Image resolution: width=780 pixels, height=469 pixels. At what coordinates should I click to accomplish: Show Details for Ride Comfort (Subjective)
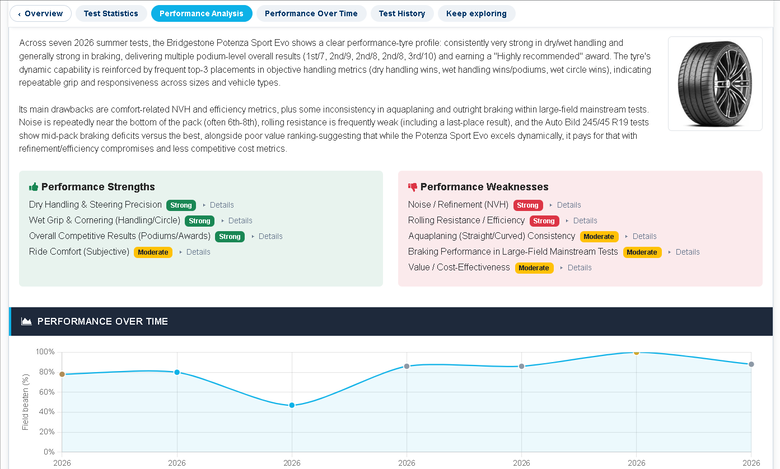(x=198, y=252)
